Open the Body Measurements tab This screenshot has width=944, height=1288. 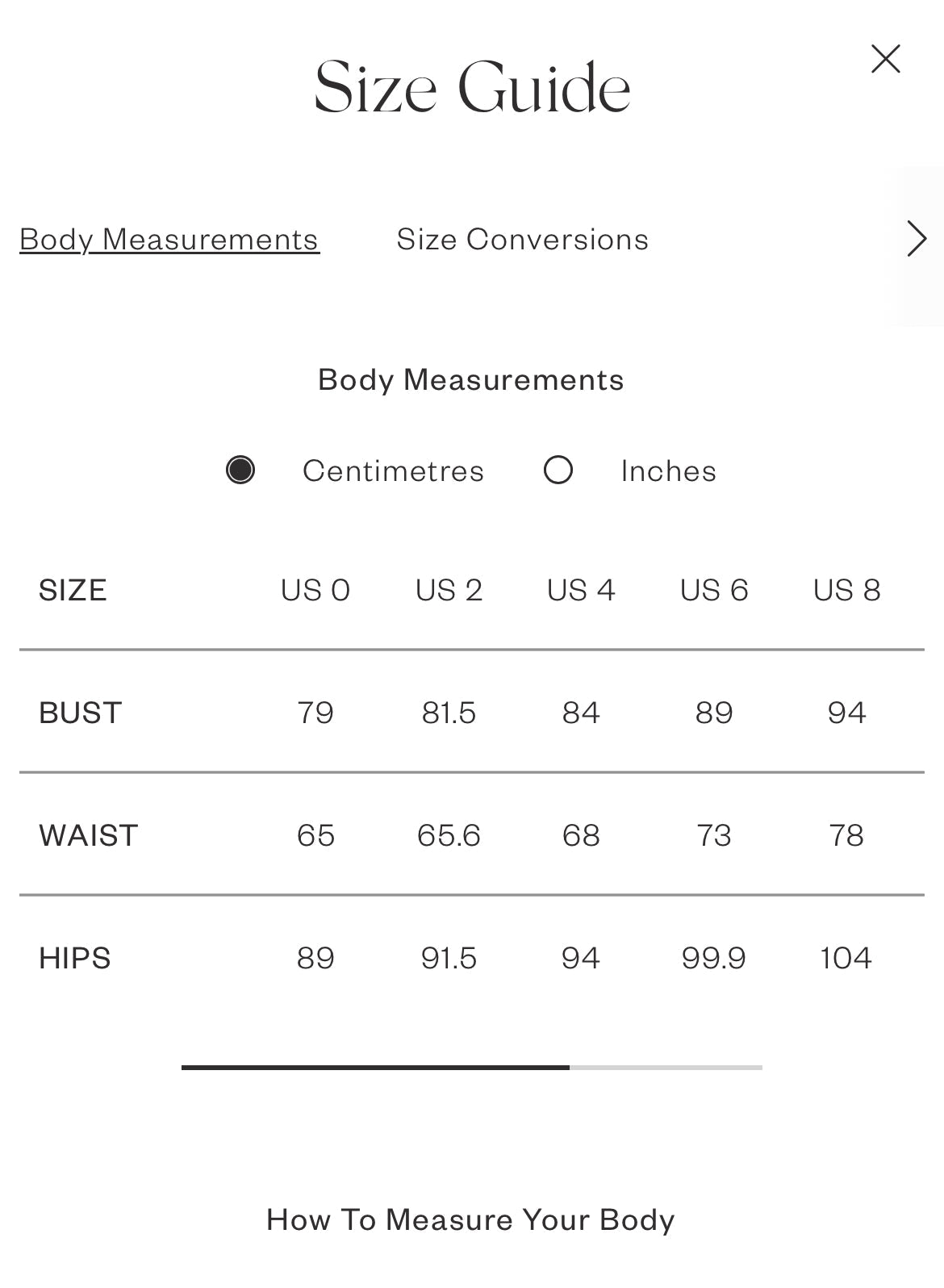[x=169, y=240]
